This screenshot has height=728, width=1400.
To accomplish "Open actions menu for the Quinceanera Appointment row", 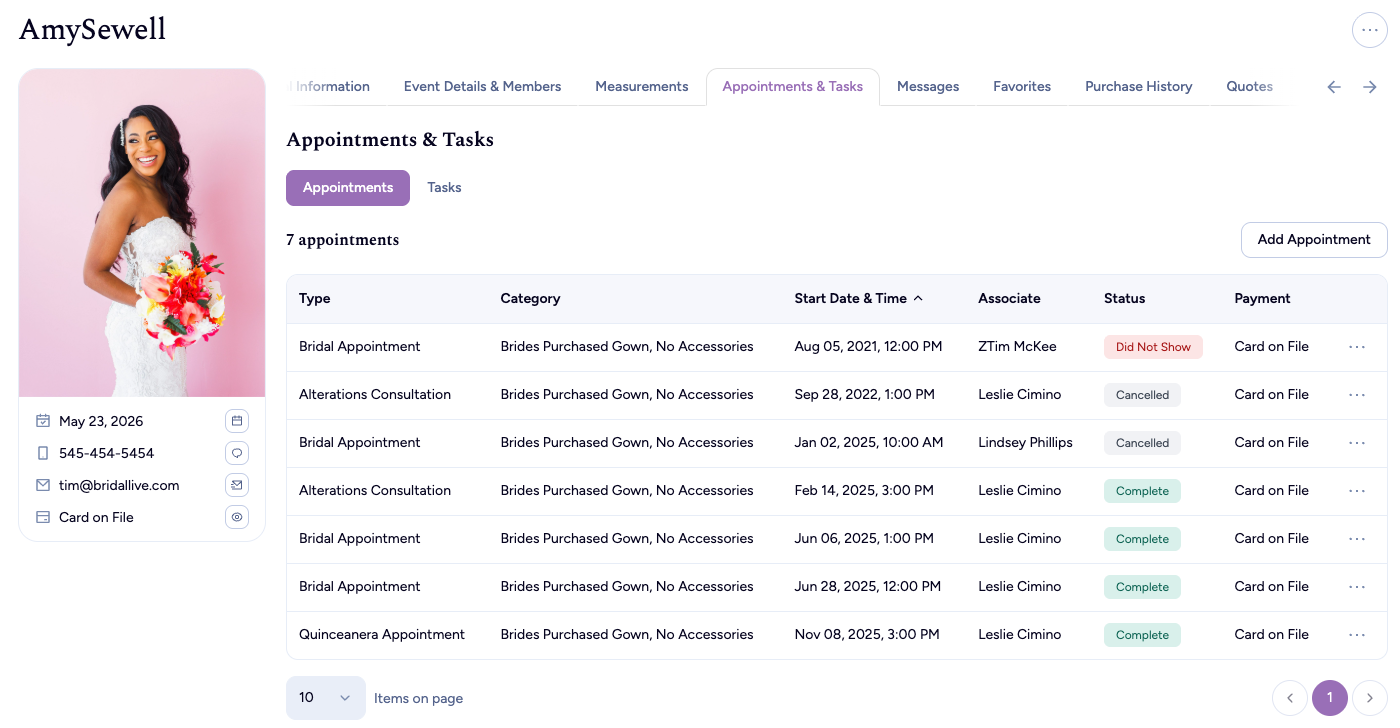I will pyautogui.click(x=1357, y=634).
